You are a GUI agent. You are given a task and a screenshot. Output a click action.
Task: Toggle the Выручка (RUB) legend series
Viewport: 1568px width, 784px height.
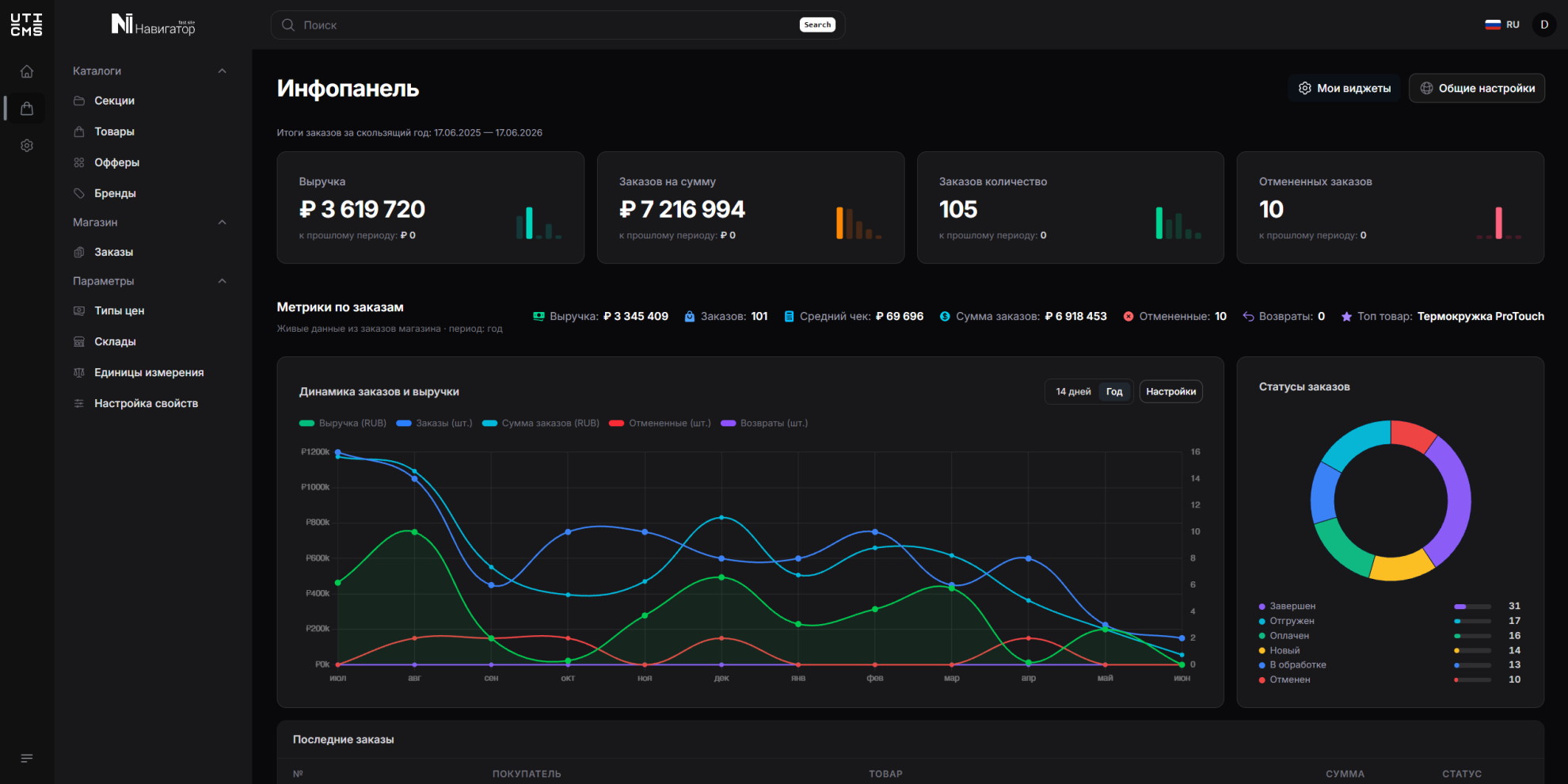click(x=343, y=423)
